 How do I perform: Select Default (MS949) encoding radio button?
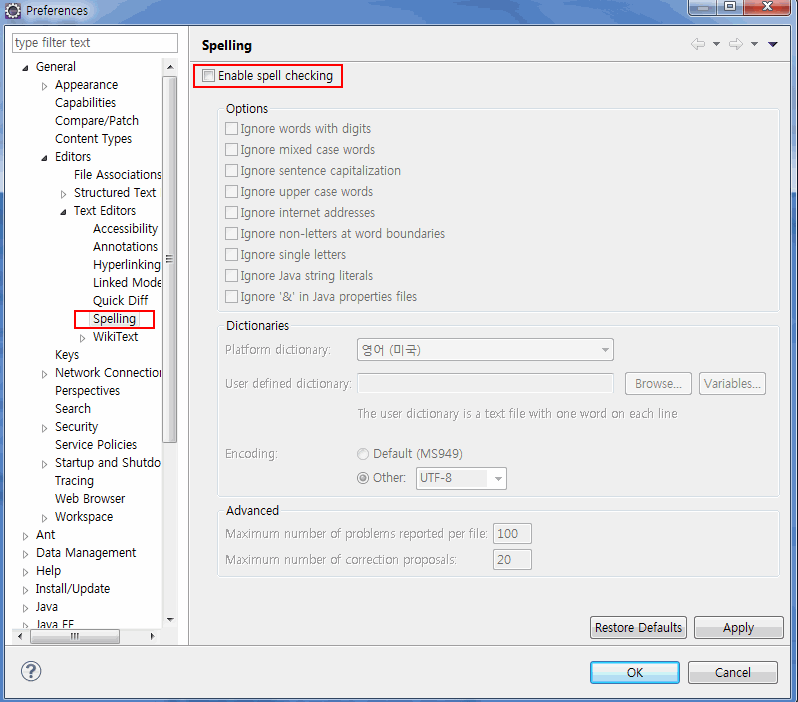tap(363, 454)
